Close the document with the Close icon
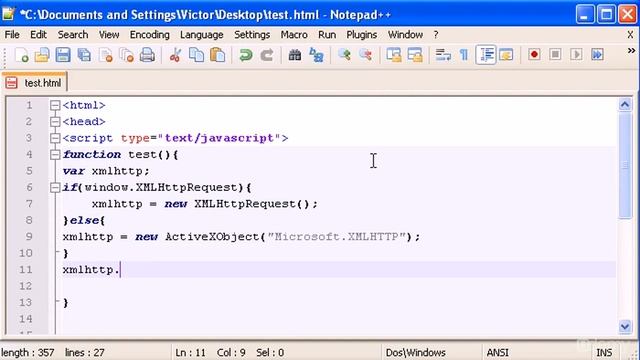 coord(106,55)
